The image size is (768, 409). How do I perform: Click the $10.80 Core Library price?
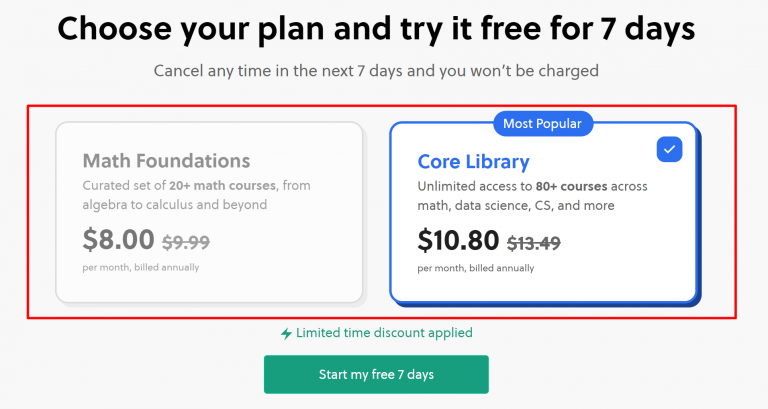(x=459, y=240)
